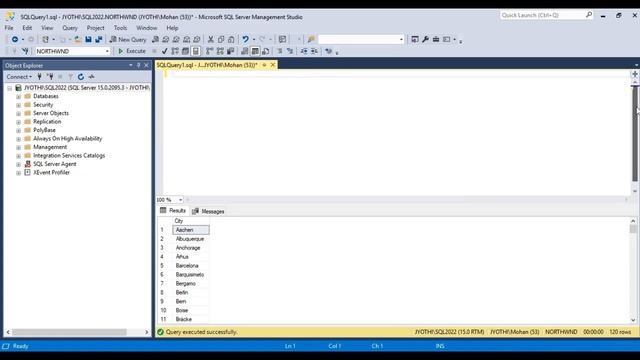The image size is (640, 360).
Task: Expand the Server Objects folder
Action: pyautogui.click(x=18, y=113)
